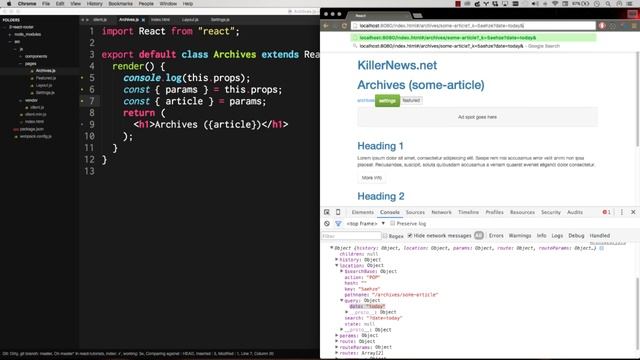Click the red extension icon beside address bar
The image size is (640, 360).
602,26
